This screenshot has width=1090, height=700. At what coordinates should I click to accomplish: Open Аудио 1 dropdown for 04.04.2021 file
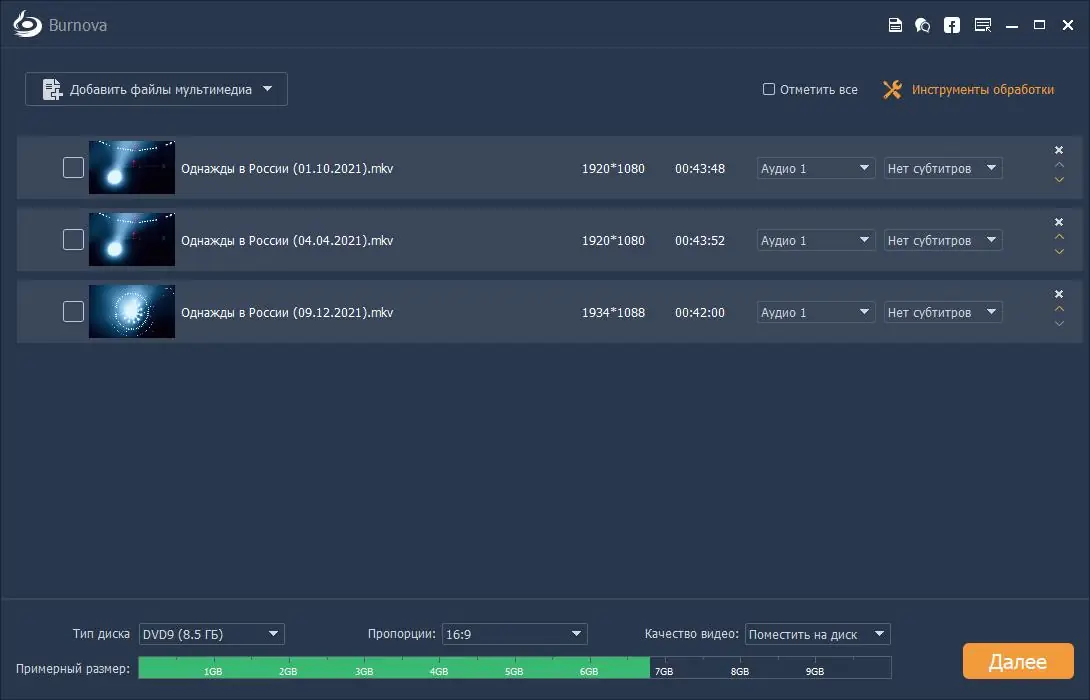click(815, 241)
